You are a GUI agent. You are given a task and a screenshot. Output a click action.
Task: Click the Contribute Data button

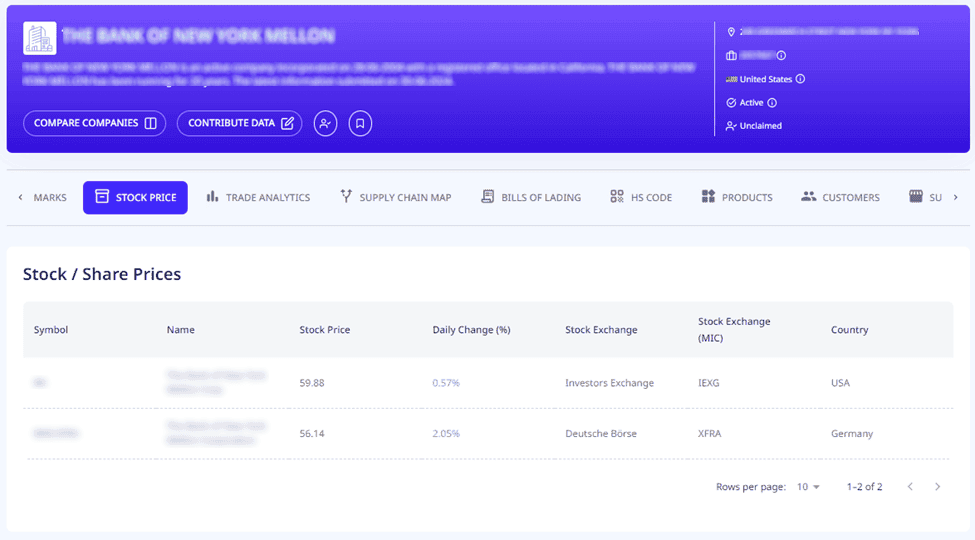[x=239, y=123]
